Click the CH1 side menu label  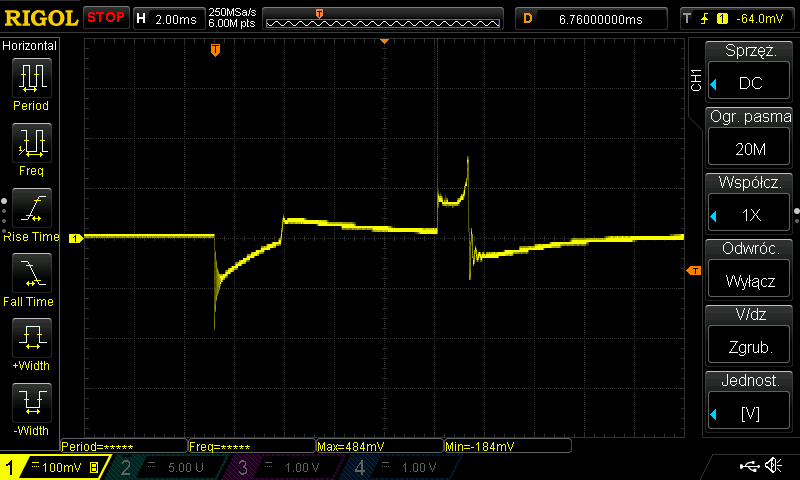pyautogui.click(x=696, y=80)
